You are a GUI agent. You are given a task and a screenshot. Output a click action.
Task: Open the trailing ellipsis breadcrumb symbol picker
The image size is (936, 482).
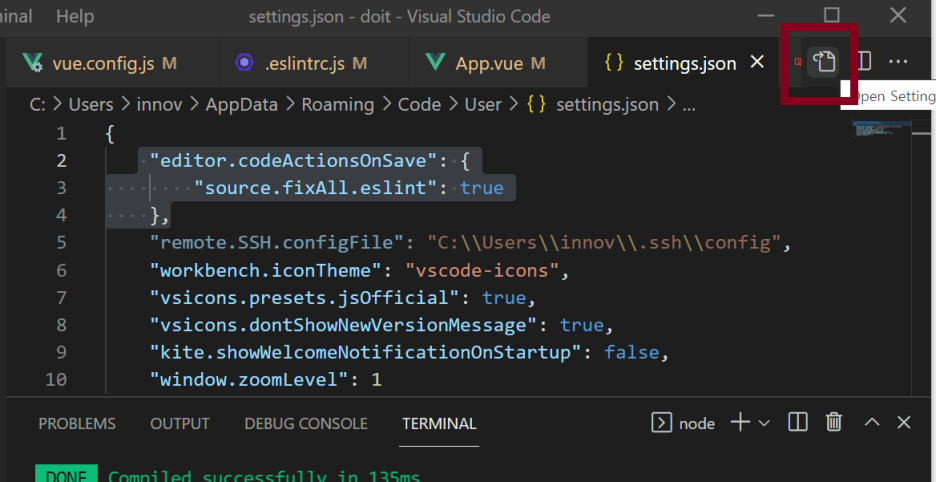pos(689,106)
